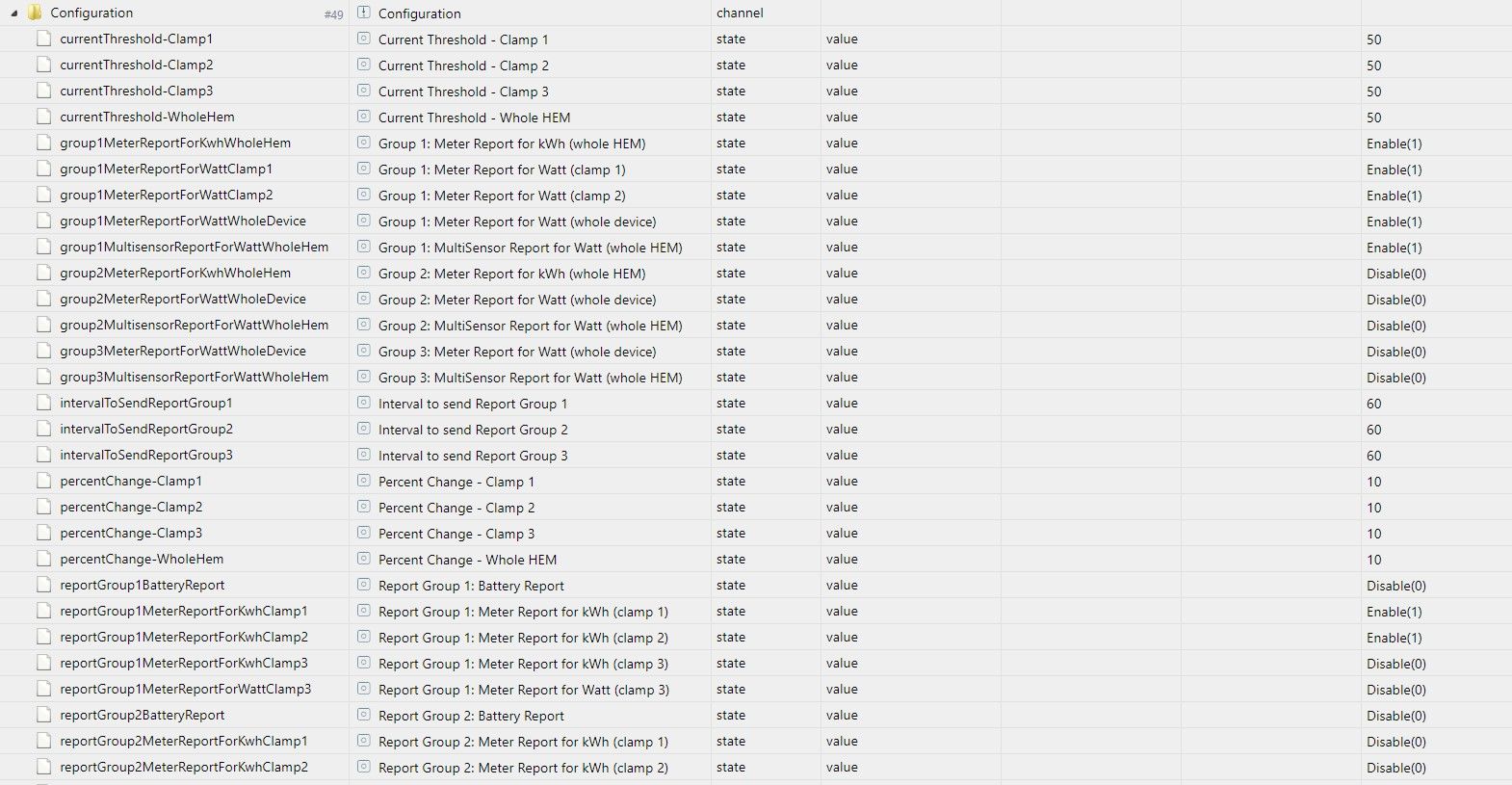Click the channel icon beside Configuration name
Screen dimensions: 1512x785
click(363, 13)
